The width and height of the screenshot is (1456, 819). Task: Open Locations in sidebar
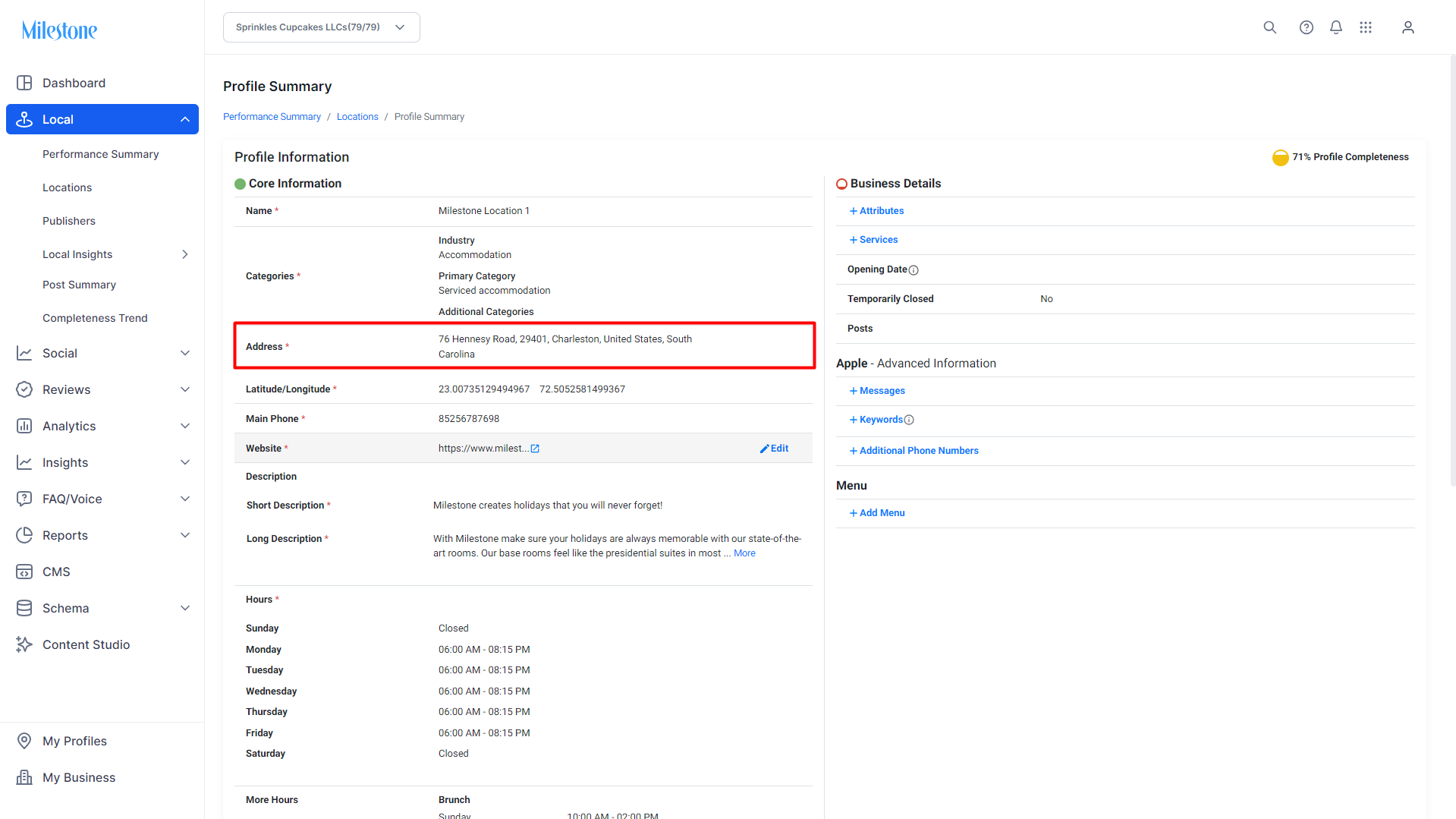[x=67, y=187]
